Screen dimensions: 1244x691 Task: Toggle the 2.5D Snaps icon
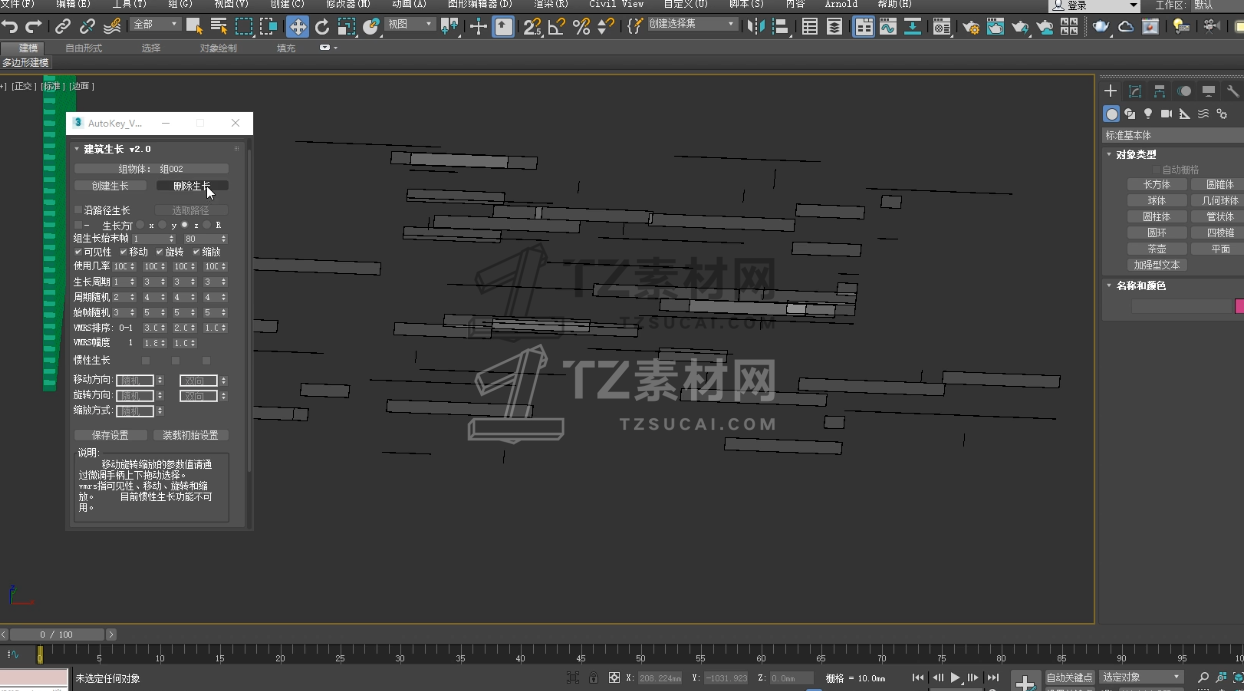click(x=532, y=26)
